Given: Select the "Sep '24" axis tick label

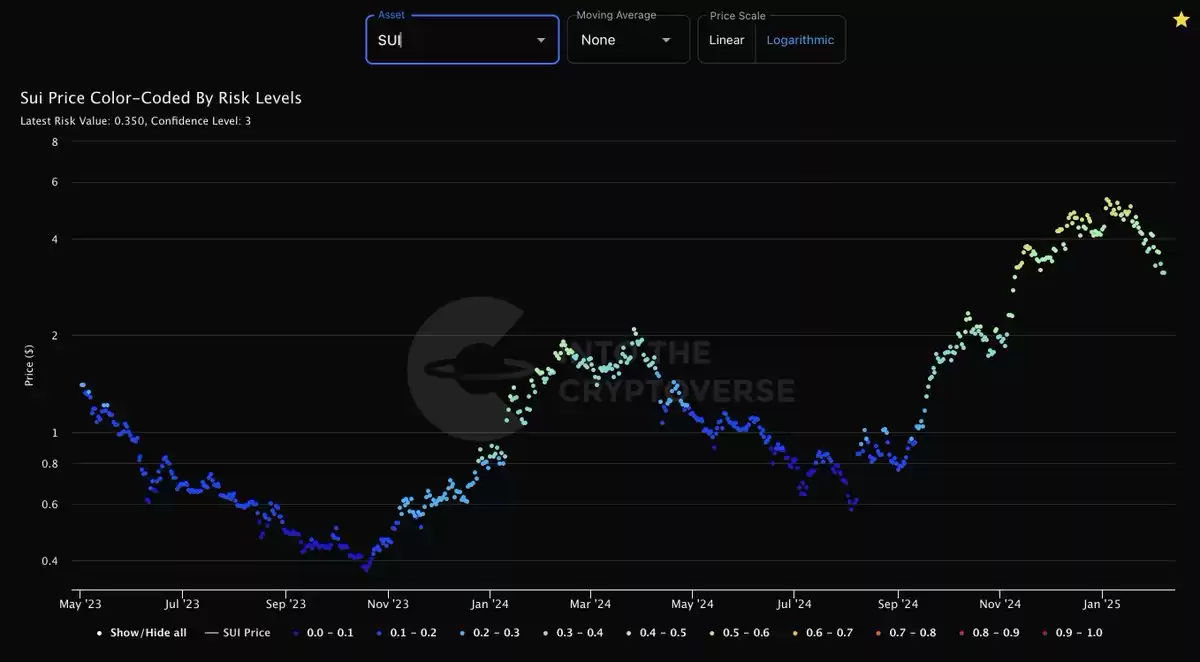Looking at the screenshot, I should [x=898, y=604].
